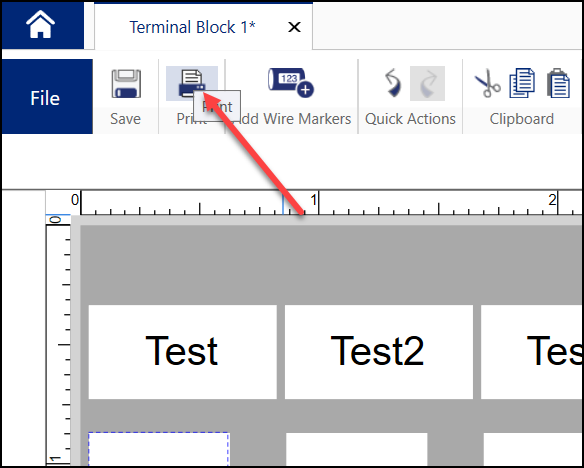Add Wire Markers icon

291,83
